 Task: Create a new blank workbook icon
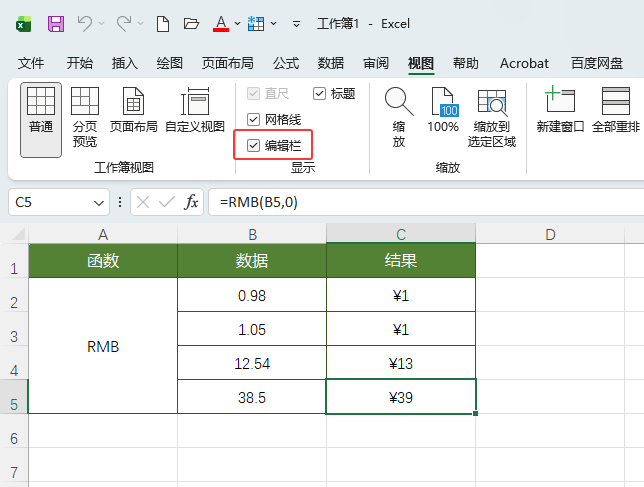pyautogui.click(x=163, y=24)
